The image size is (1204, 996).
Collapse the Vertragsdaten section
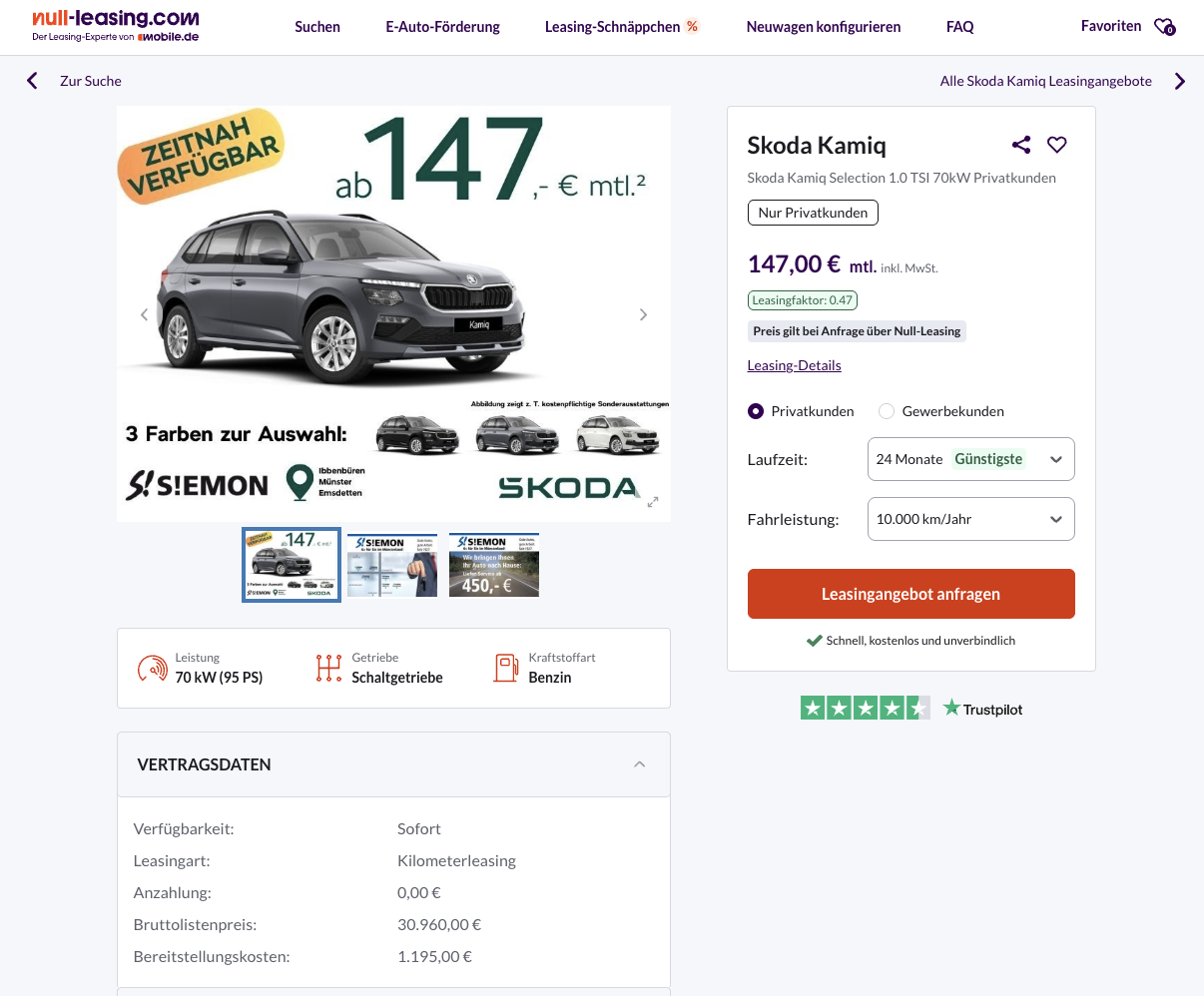(x=640, y=764)
